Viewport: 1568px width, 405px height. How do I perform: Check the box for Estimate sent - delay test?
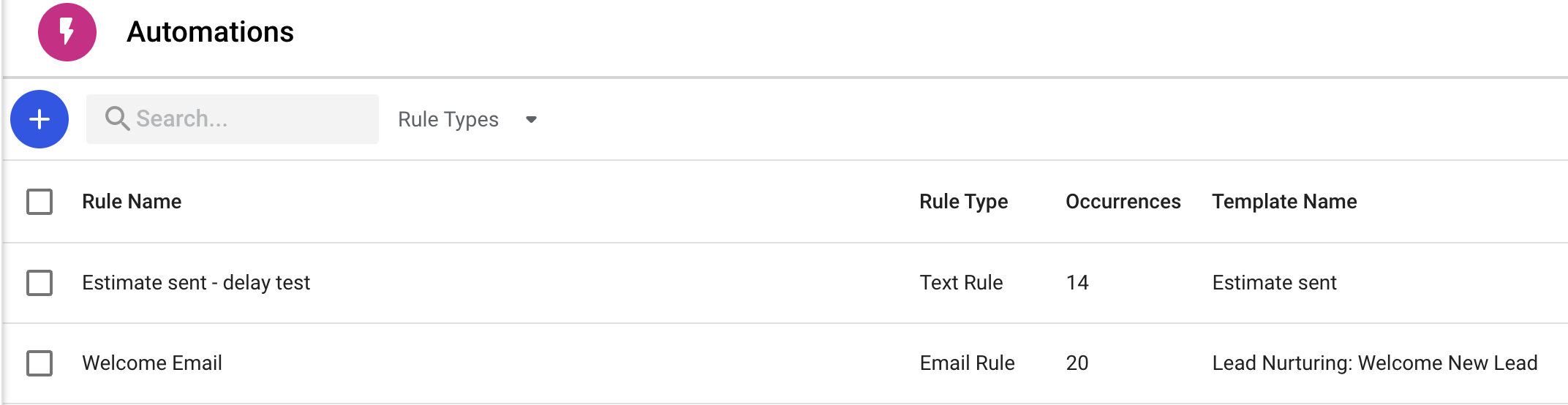click(39, 283)
